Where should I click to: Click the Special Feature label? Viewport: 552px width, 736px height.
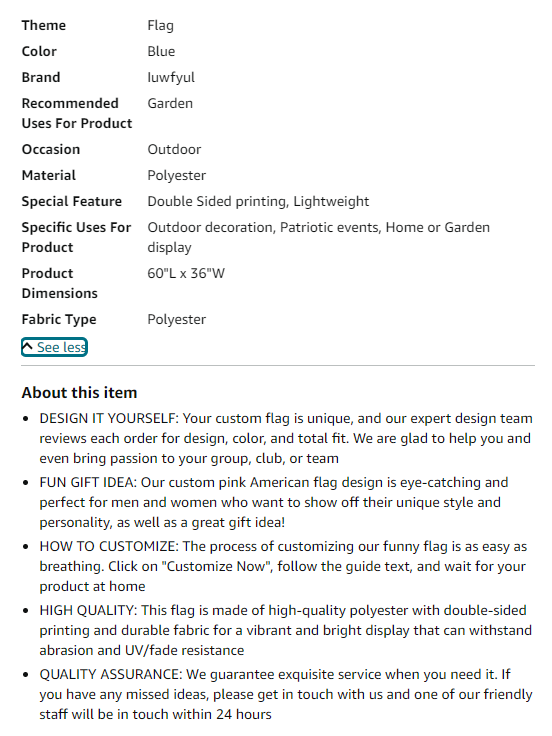(72, 201)
